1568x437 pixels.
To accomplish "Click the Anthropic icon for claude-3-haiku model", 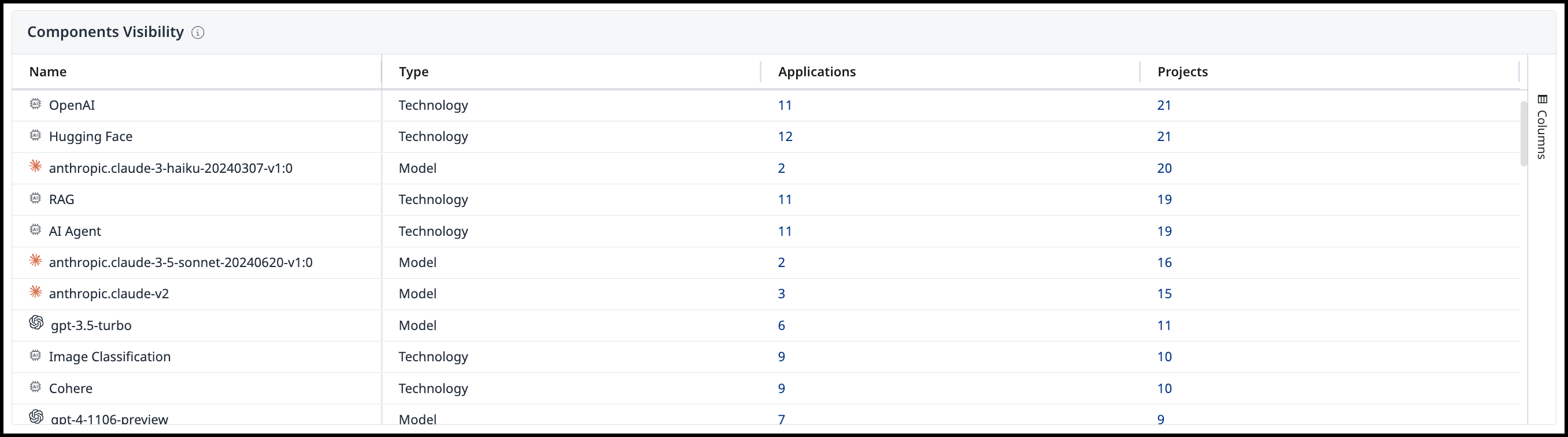I will pyautogui.click(x=35, y=166).
